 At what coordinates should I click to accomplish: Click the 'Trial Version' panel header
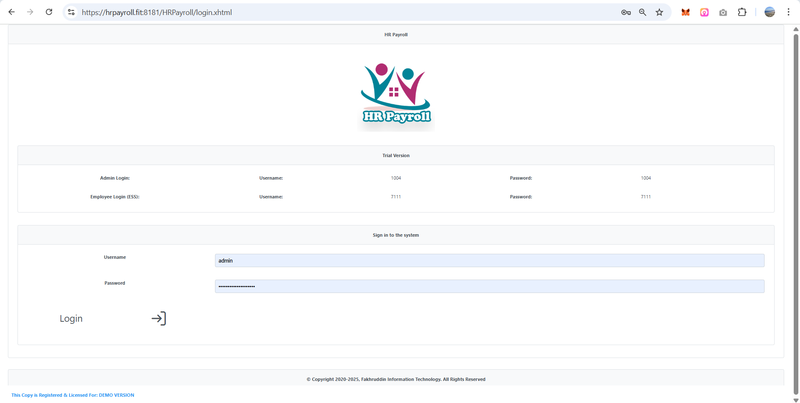(x=396, y=156)
